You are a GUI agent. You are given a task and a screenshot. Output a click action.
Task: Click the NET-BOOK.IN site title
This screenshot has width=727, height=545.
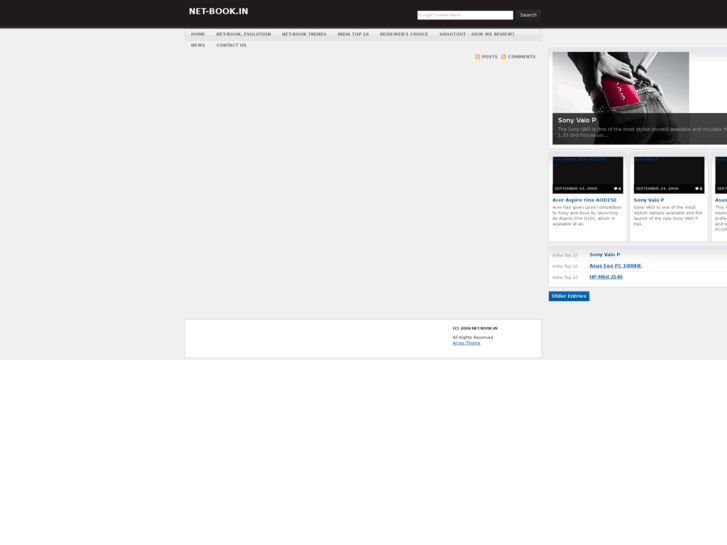click(x=218, y=11)
